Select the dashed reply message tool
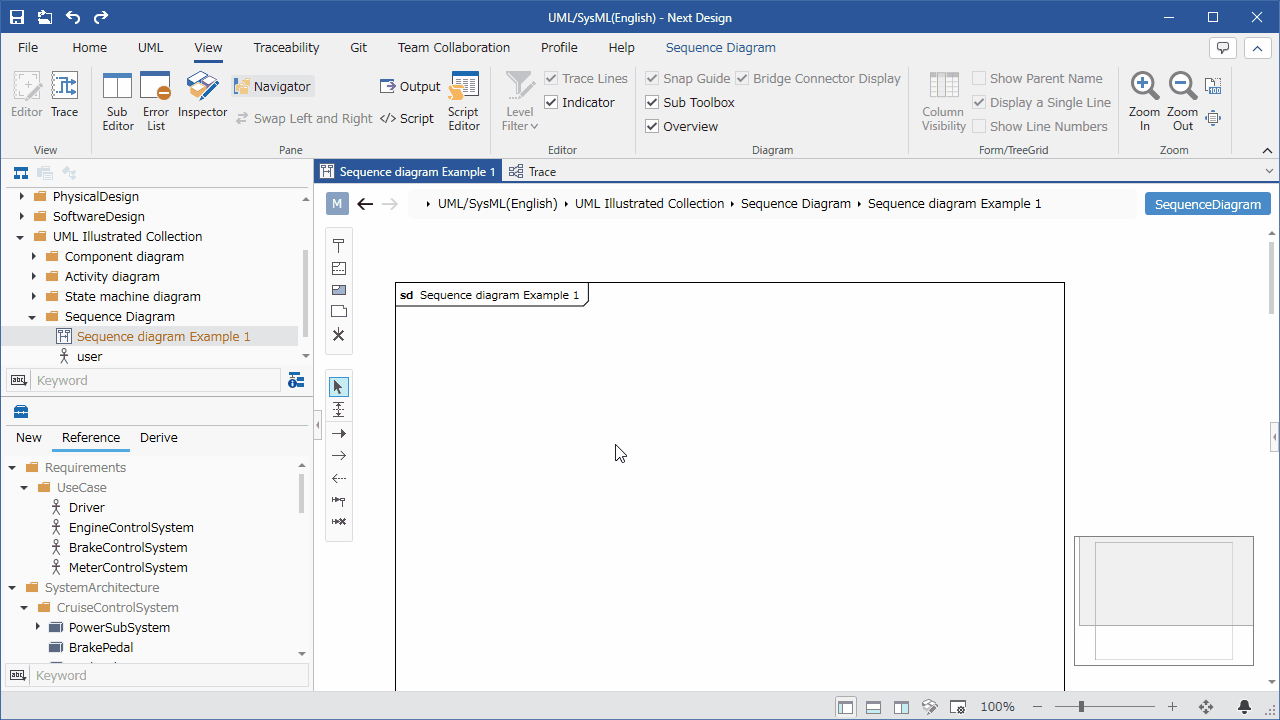Viewport: 1280px width, 720px height. [x=339, y=478]
